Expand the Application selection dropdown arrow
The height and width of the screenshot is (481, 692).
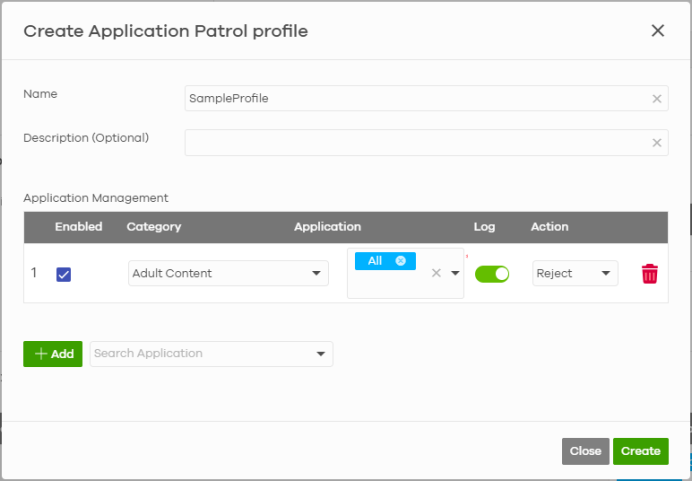click(x=455, y=273)
